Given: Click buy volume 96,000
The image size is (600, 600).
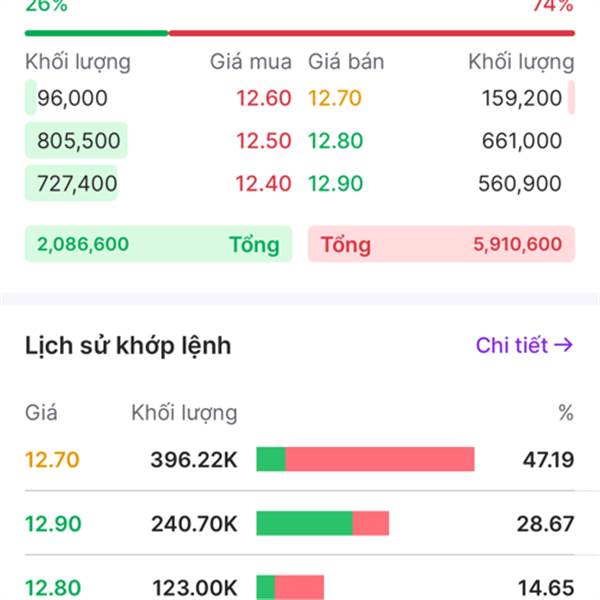Looking at the screenshot, I should [x=72, y=99].
